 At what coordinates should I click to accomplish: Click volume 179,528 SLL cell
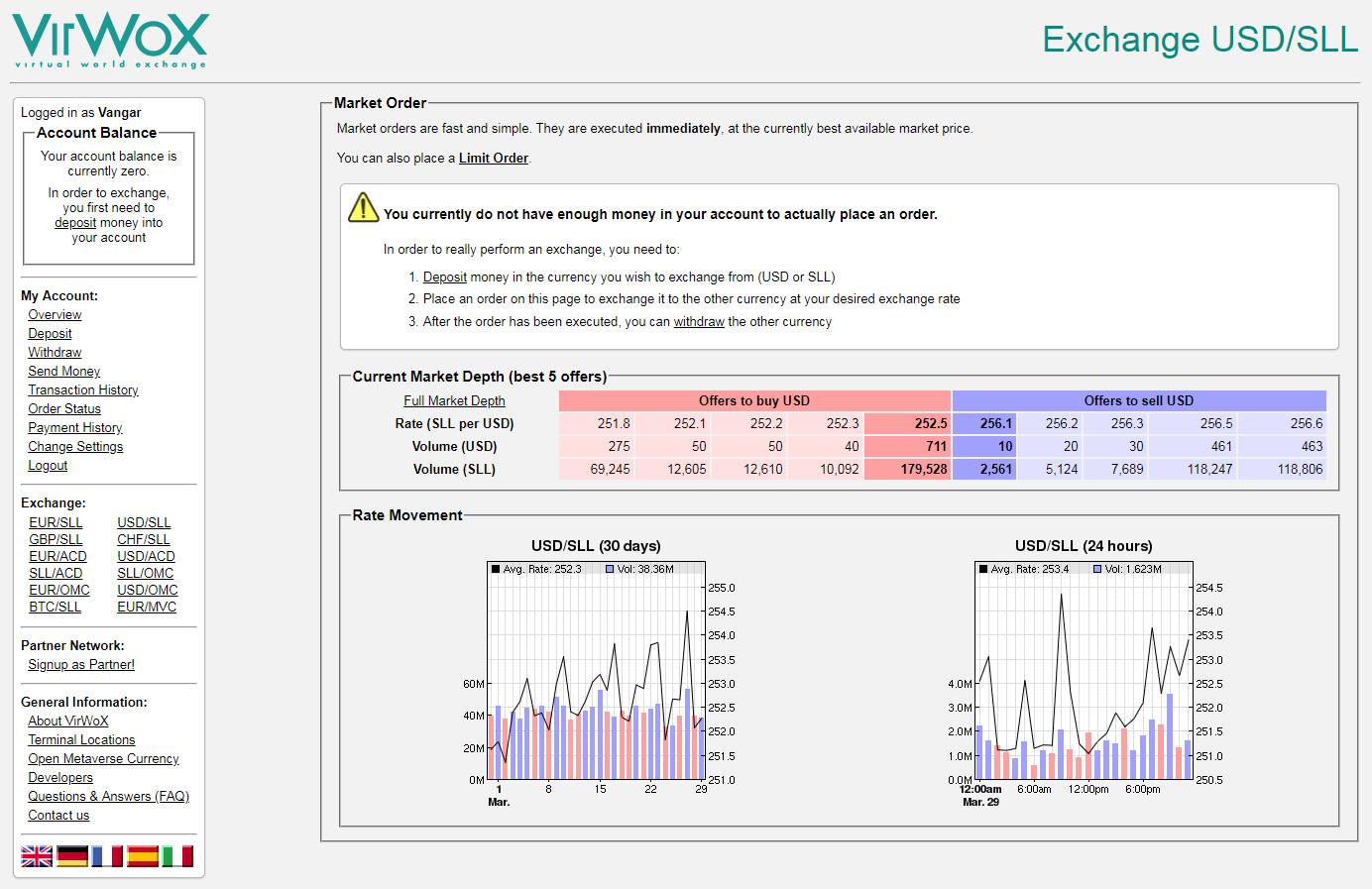[x=907, y=469]
